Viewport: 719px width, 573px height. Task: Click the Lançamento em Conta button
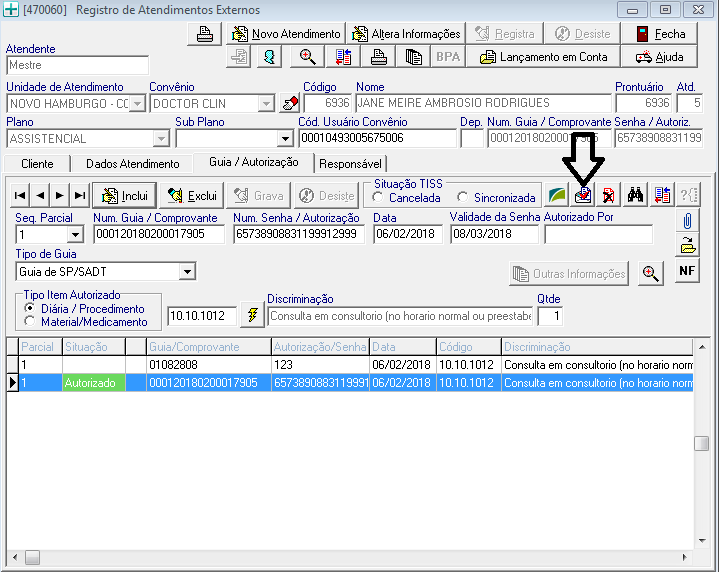(x=543, y=57)
